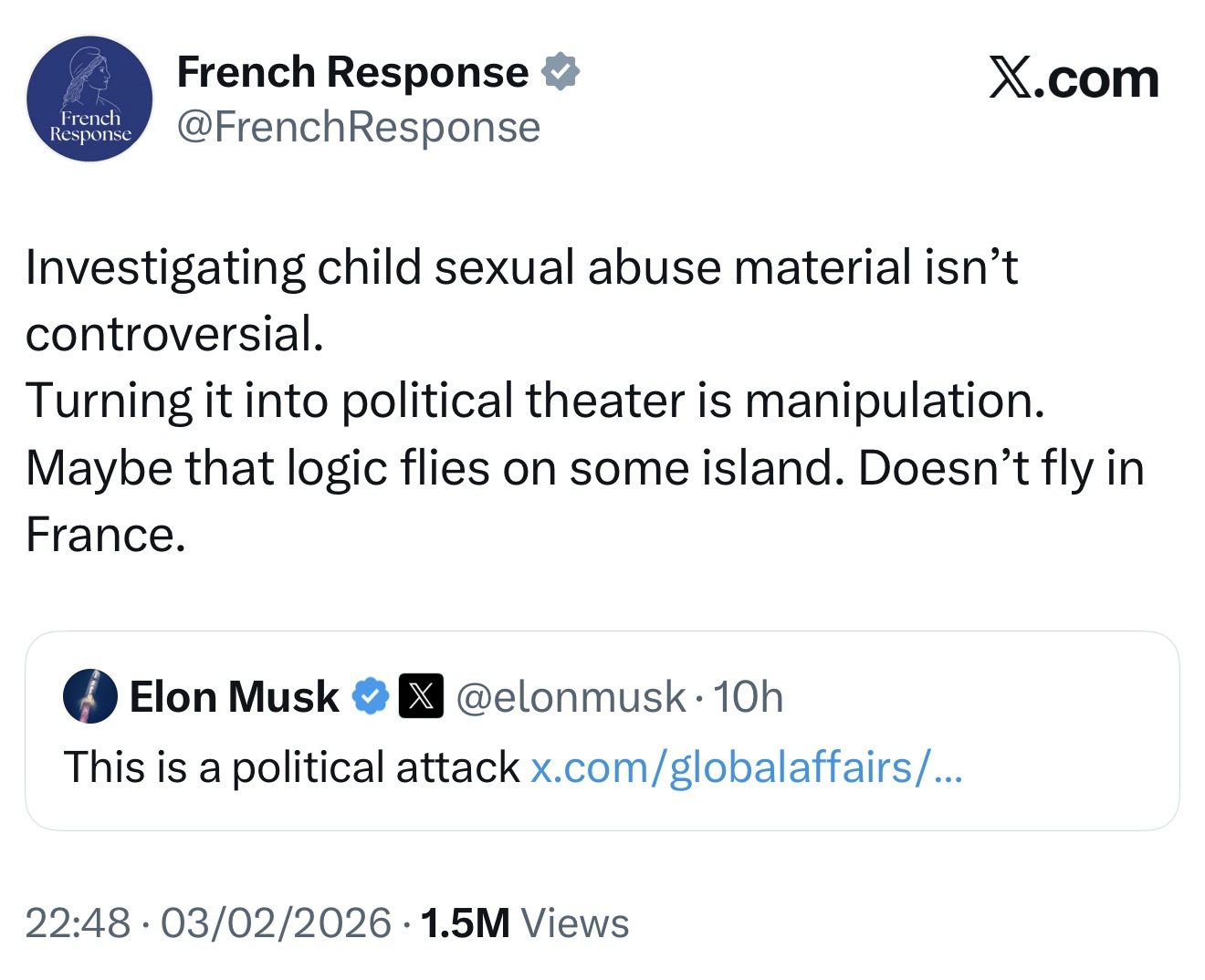The width and height of the screenshot is (1205, 980).
Task: Open the x.com/globalaffairs link
Action: click(746, 766)
